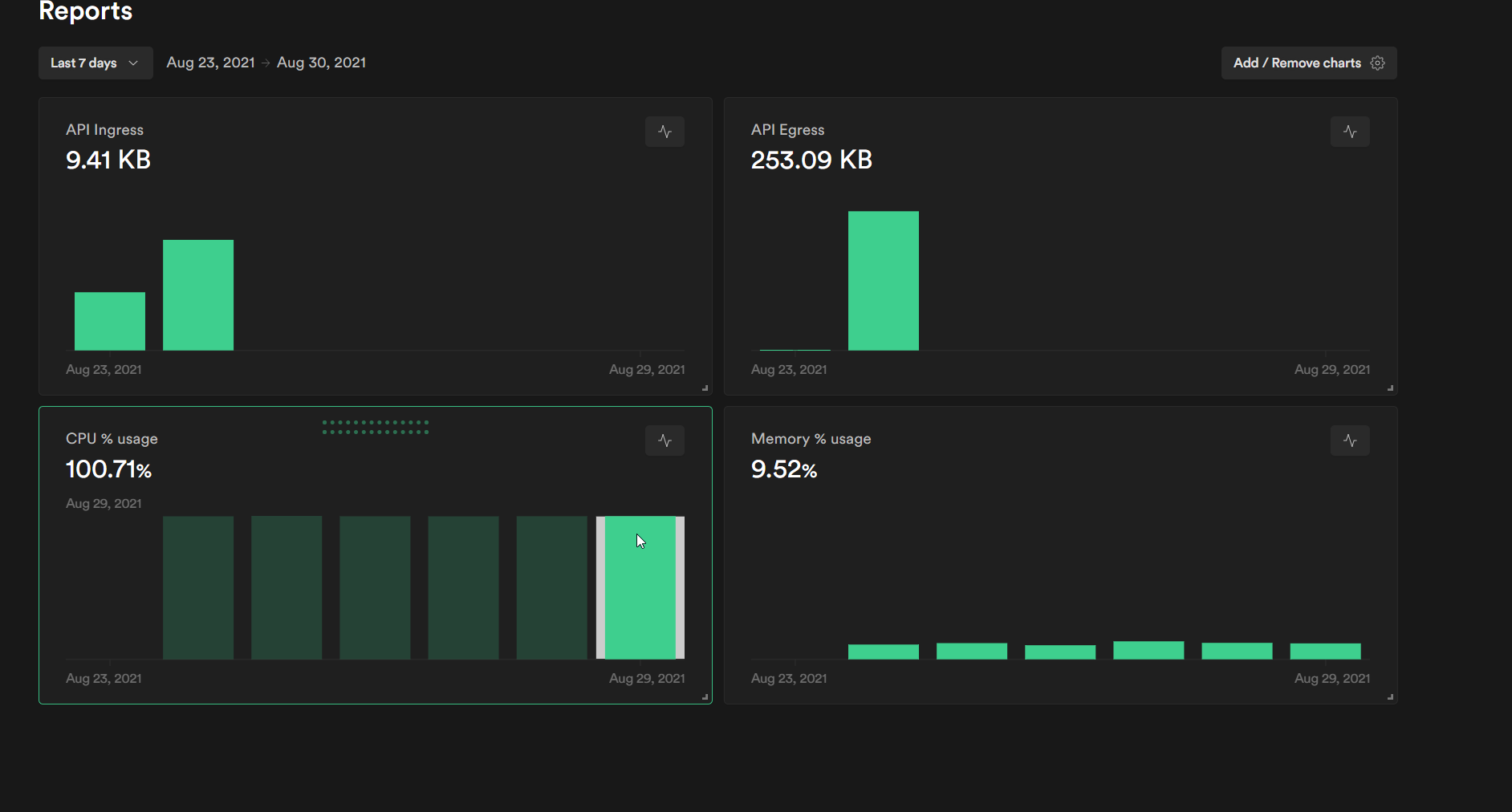Click the Aug 23, 2021 start date text
The height and width of the screenshot is (812, 1512).
[x=210, y=63]
